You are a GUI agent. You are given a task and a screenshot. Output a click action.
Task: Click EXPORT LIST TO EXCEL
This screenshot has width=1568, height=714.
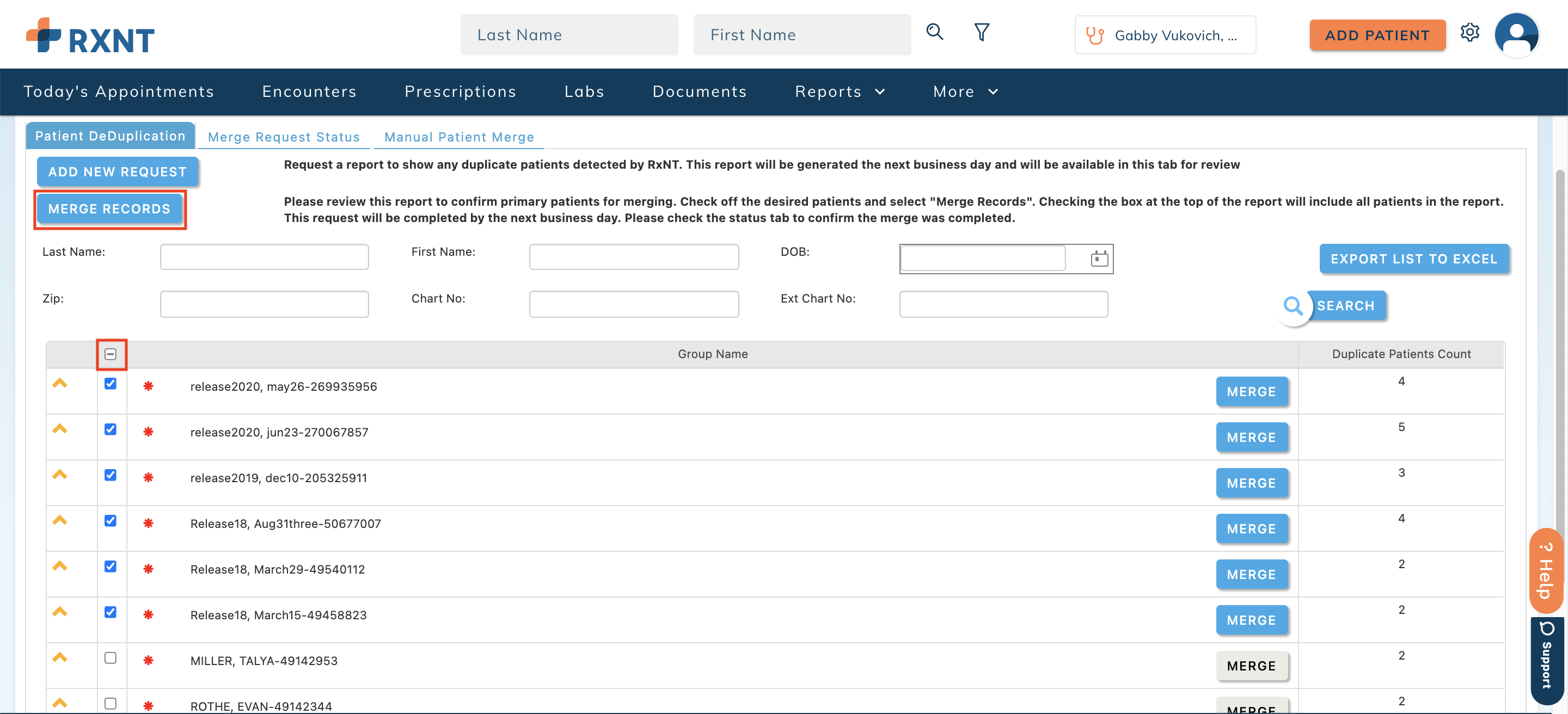[x=1414, y=259]
